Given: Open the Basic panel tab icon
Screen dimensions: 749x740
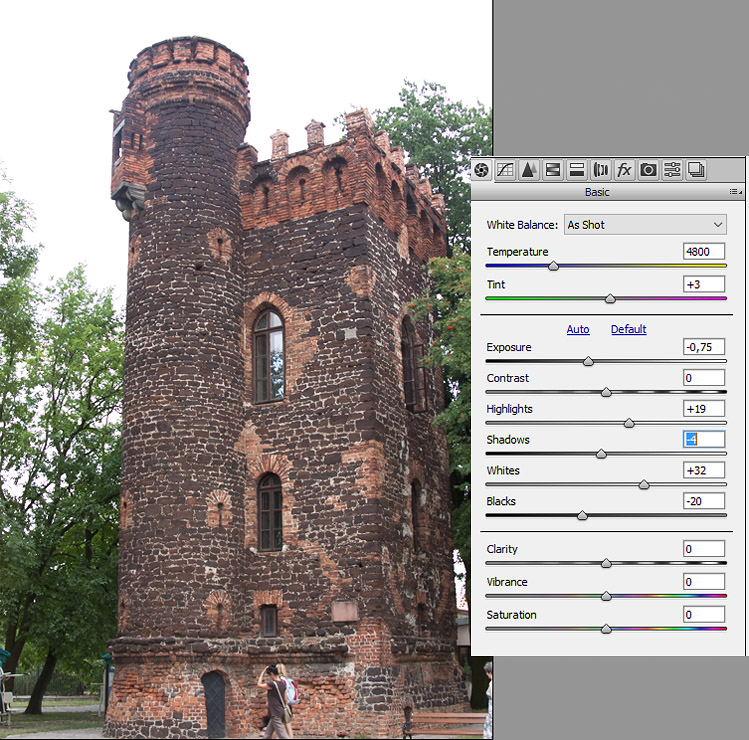Looking at the screenshot, I should (x=482, y=170).
